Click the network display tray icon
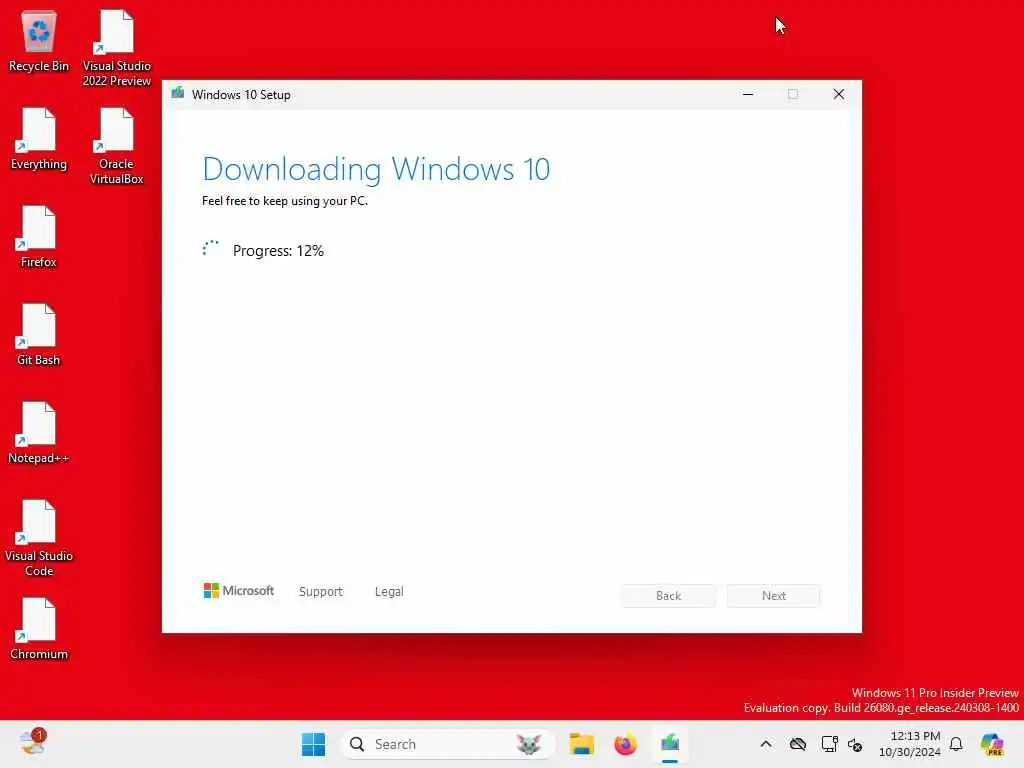 click(x=829, y=744)
